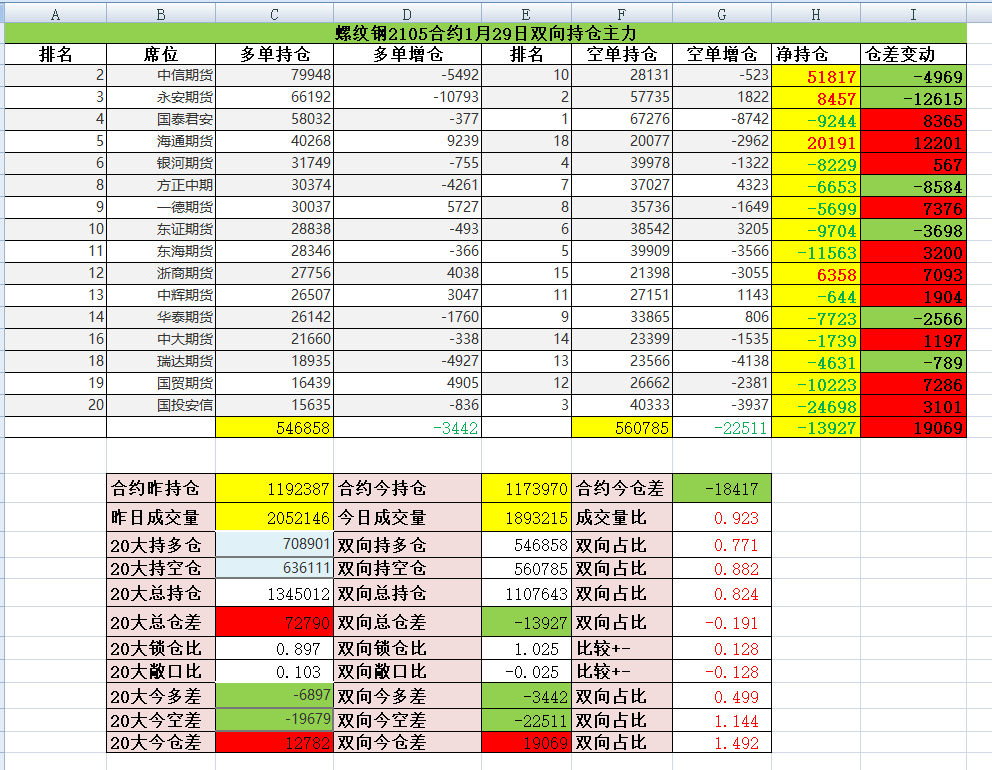Select the net total cell -13927
Viewport: 992px width, 770px height.
pos(816,428)
